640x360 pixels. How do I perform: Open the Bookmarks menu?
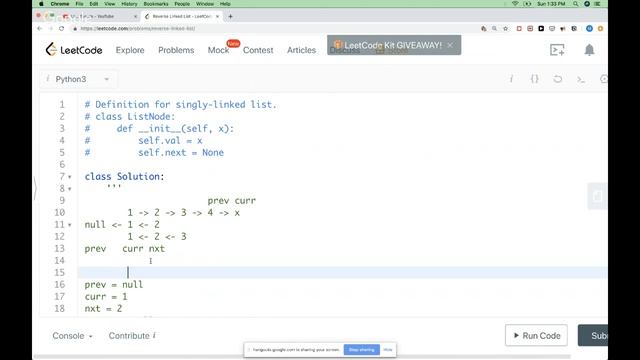(x=156, y=4)
